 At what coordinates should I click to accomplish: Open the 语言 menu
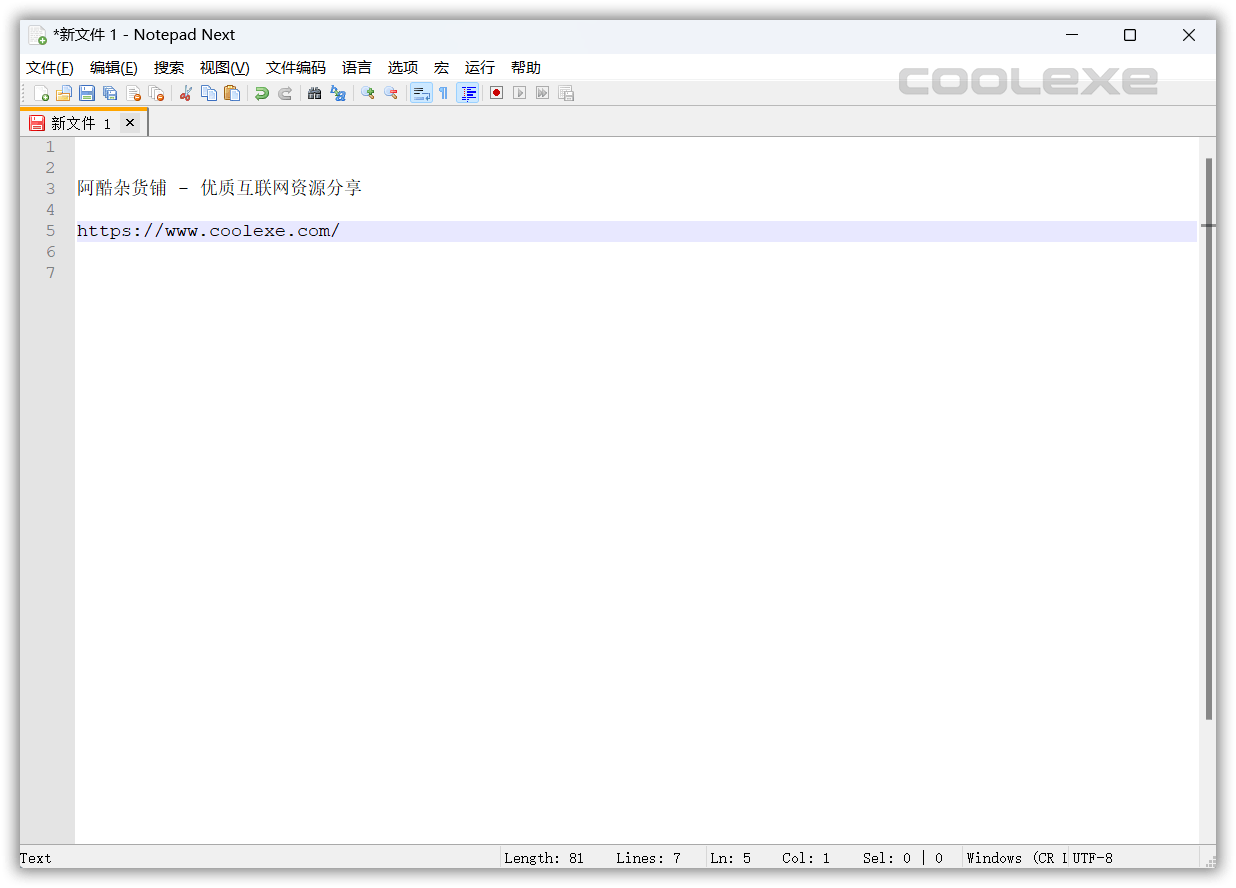(357, 67)
